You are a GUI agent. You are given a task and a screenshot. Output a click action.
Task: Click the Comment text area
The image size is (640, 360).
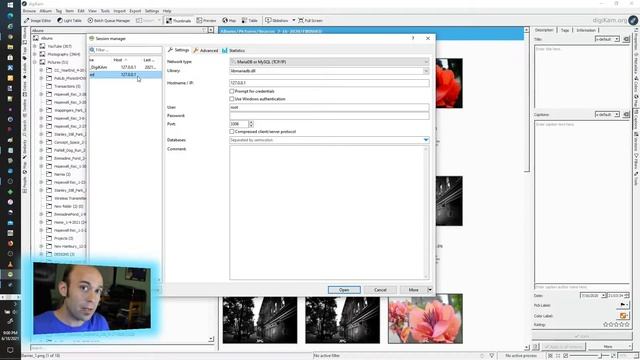coord(329,213)
